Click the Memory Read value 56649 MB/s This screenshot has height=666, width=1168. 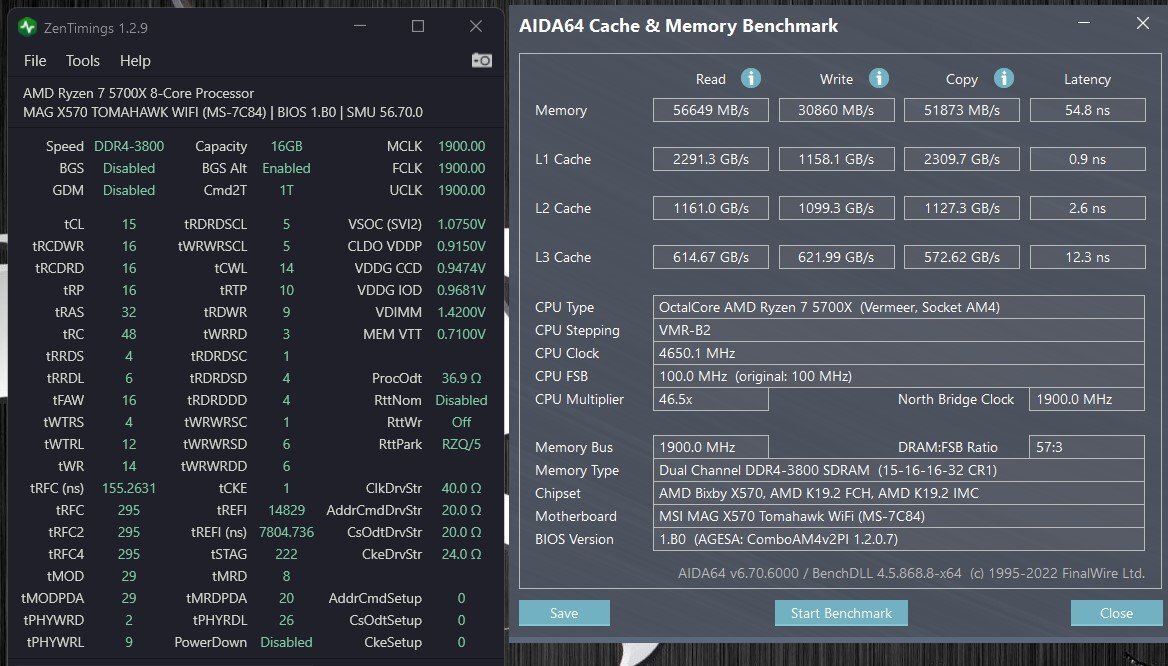[x=711, y=110]
